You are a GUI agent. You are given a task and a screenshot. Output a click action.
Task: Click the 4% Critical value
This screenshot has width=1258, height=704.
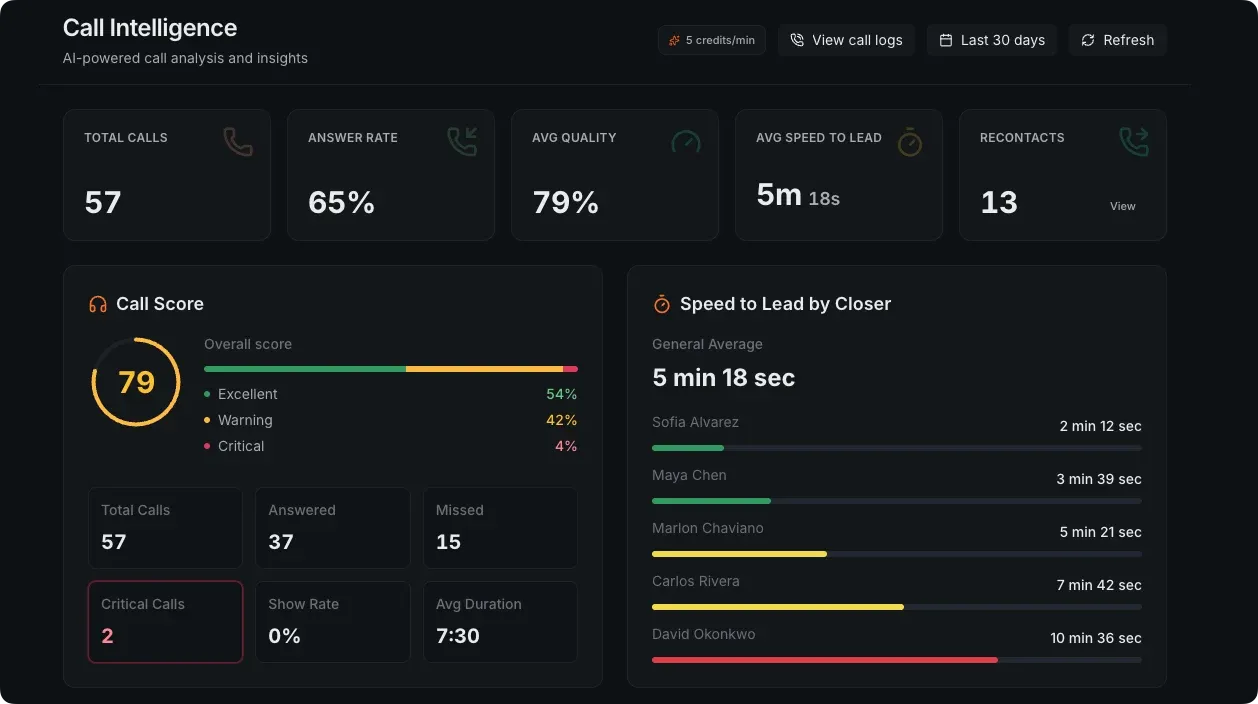point(566,446)
